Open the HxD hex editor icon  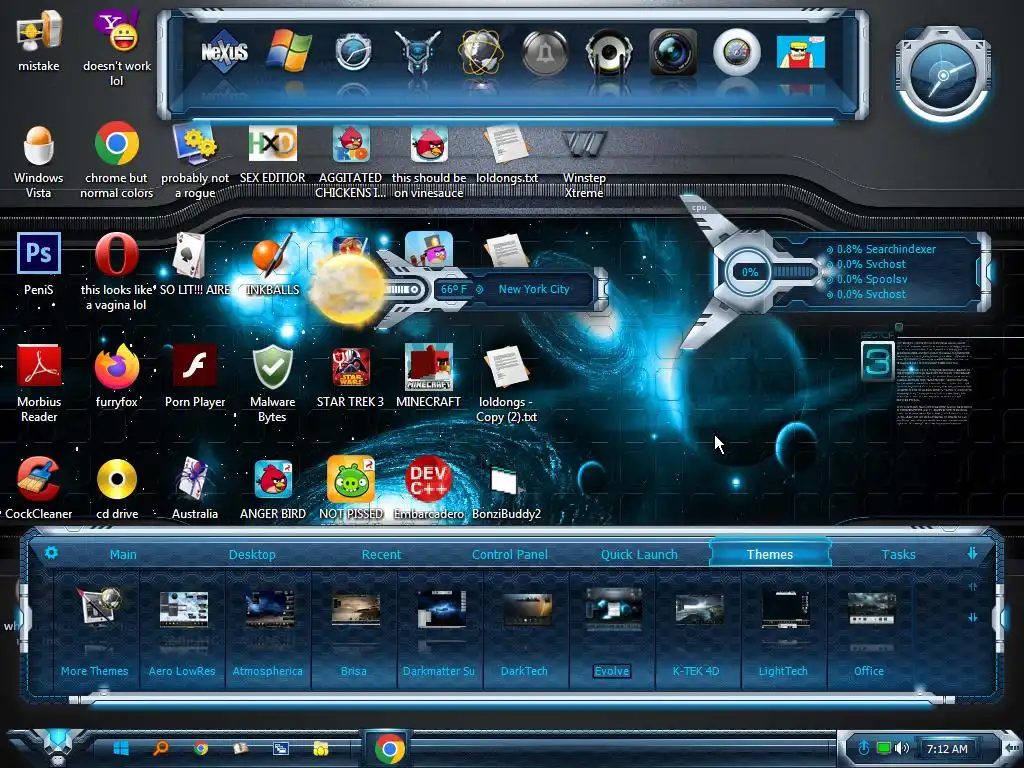pos(272,144)
